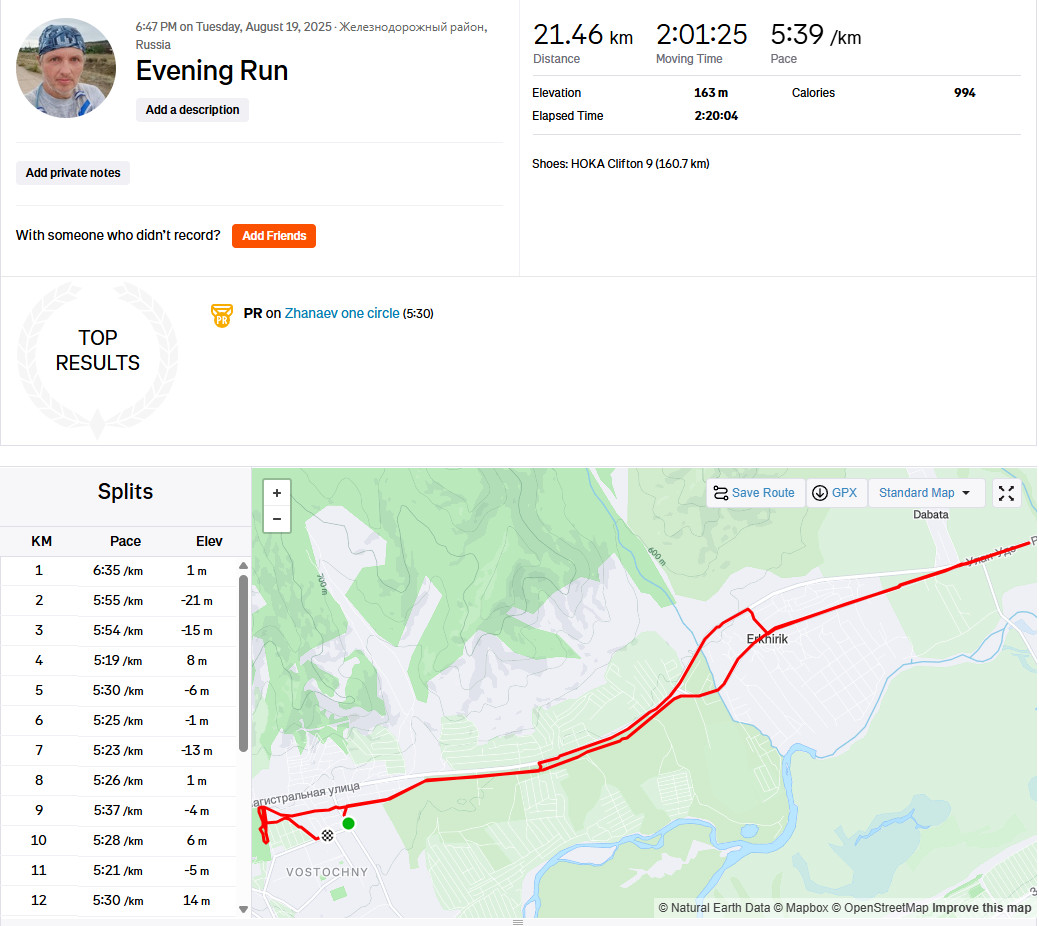The width and height of the screenshot is (1039, 926).
Task: Click the checkered finish marker on map
Action: click(327, 835)
